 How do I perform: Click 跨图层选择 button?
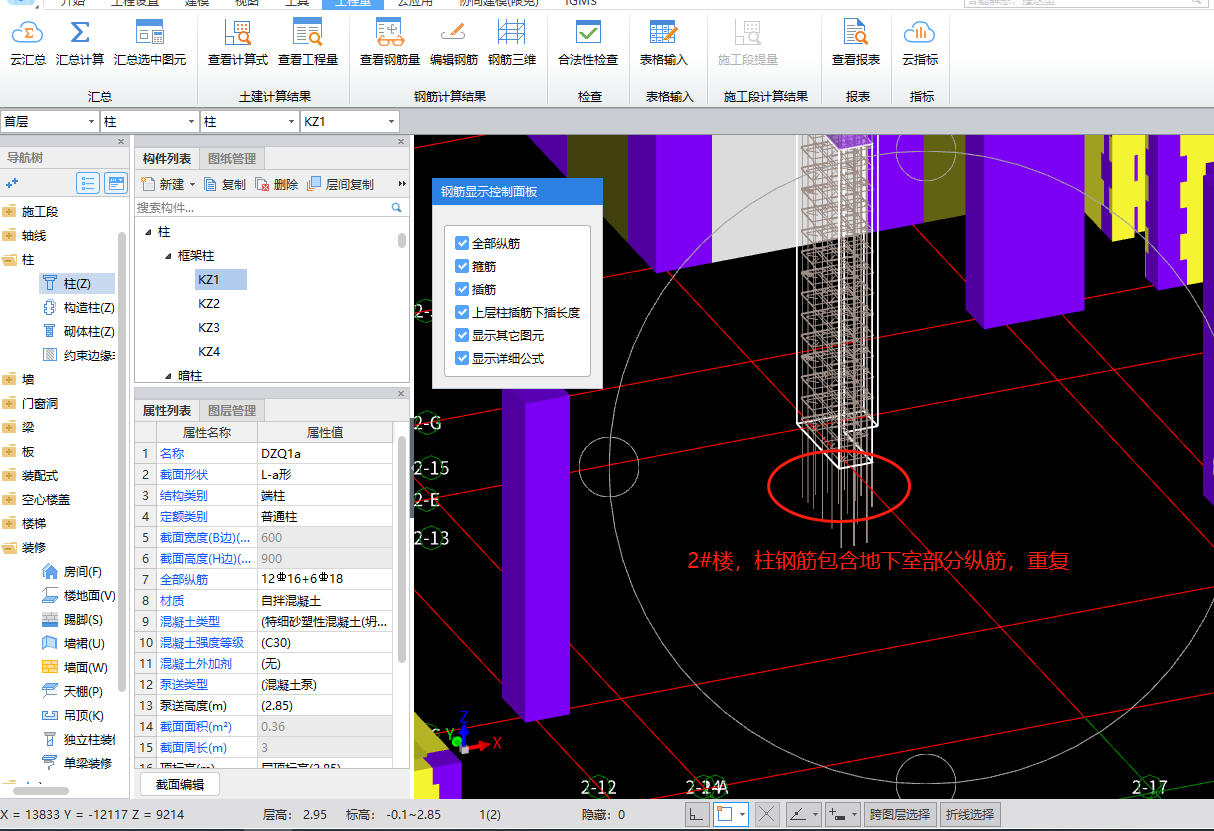pos(899,814)
